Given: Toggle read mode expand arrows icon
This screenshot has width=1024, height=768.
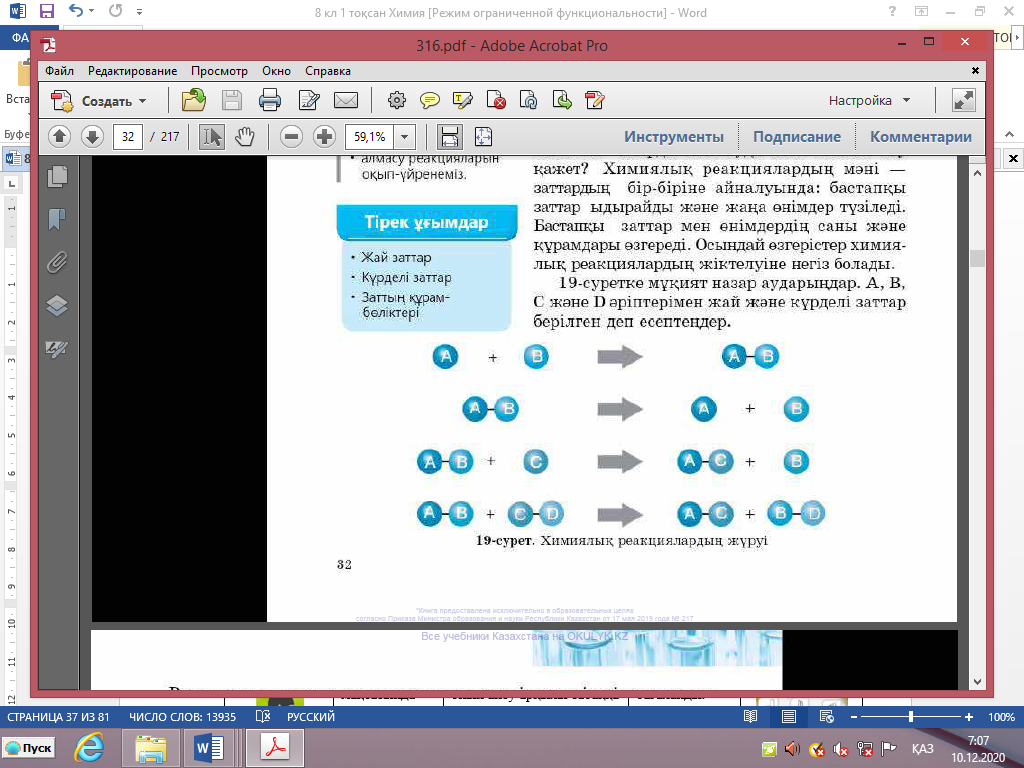Looking at the screenshot, I should pos(964,101).
